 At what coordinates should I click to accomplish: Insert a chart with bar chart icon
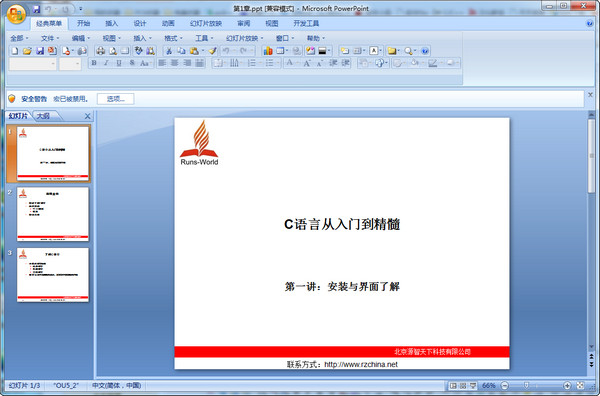[268, 51]
